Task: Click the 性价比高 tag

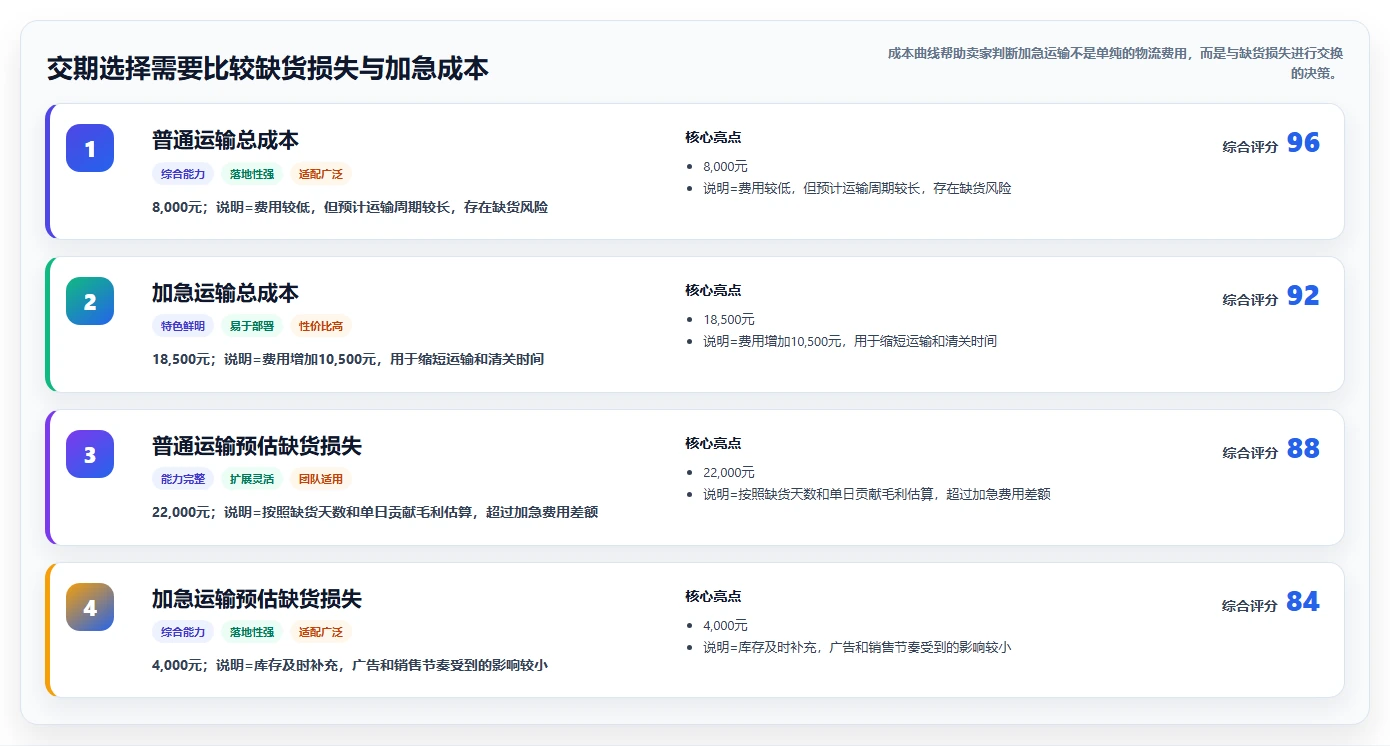Action: coord(321,326)
